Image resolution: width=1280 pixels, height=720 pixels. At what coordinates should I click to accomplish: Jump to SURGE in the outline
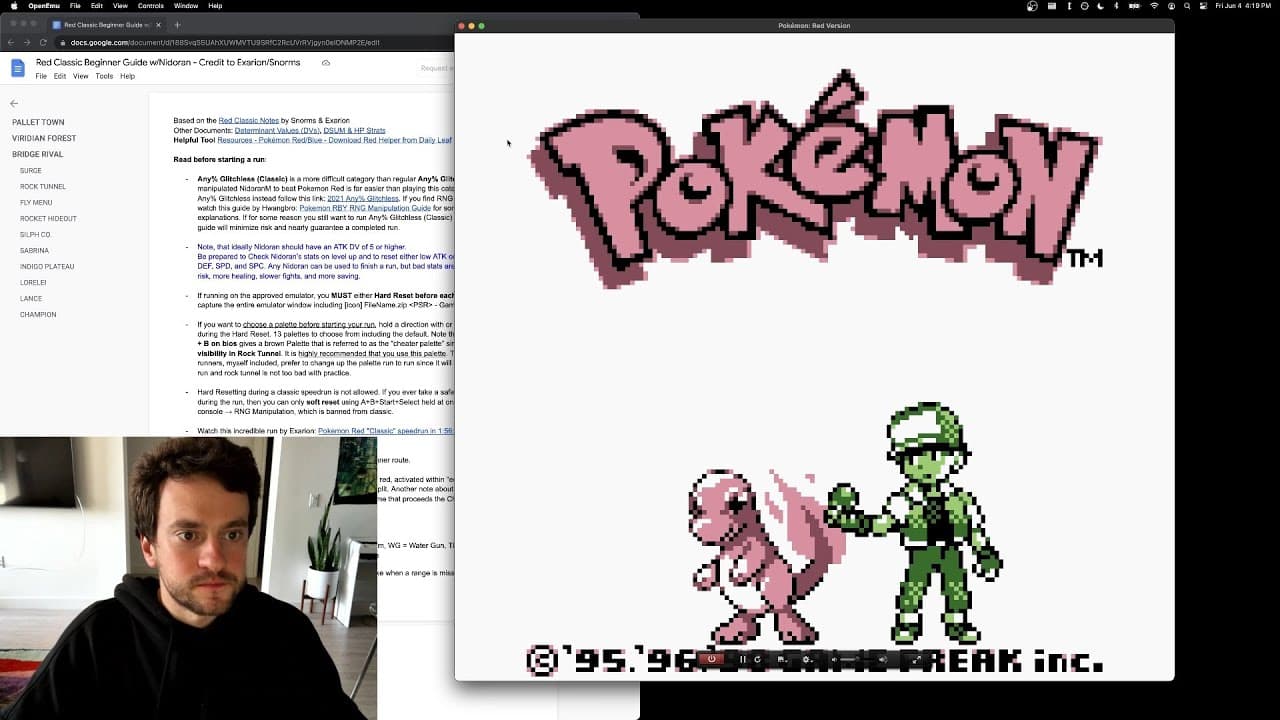[x=30, y=170]
